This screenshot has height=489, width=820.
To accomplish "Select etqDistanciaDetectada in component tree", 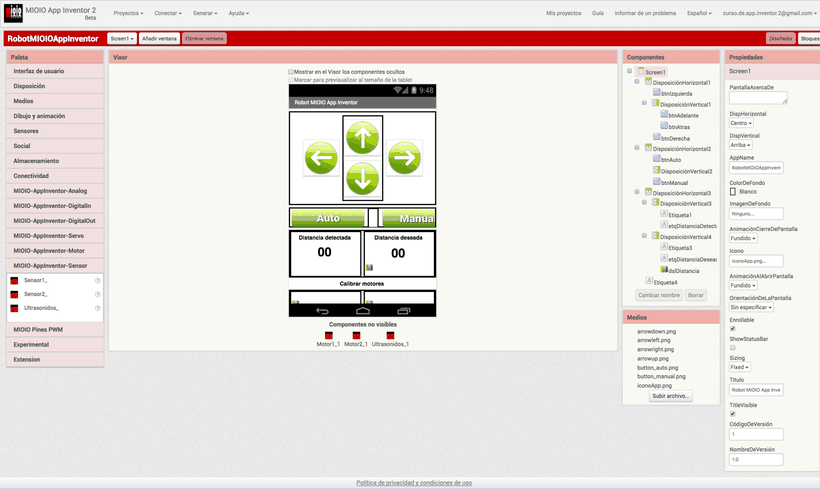I will [x=688, y=225].
